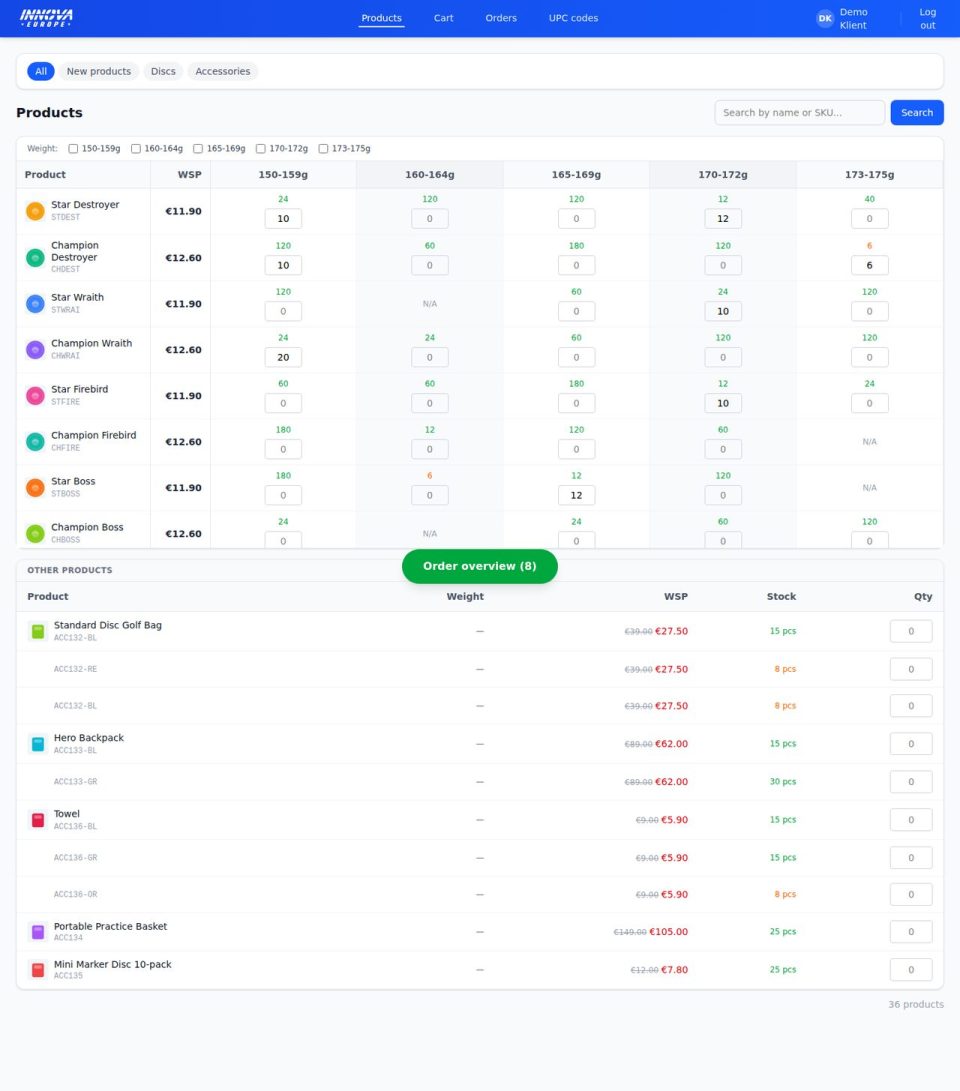Viewport: 960px width, 1091px height.
Task: Click Mini Marker Disc 10-pack quantity field
Action: [x=911, y=969]
